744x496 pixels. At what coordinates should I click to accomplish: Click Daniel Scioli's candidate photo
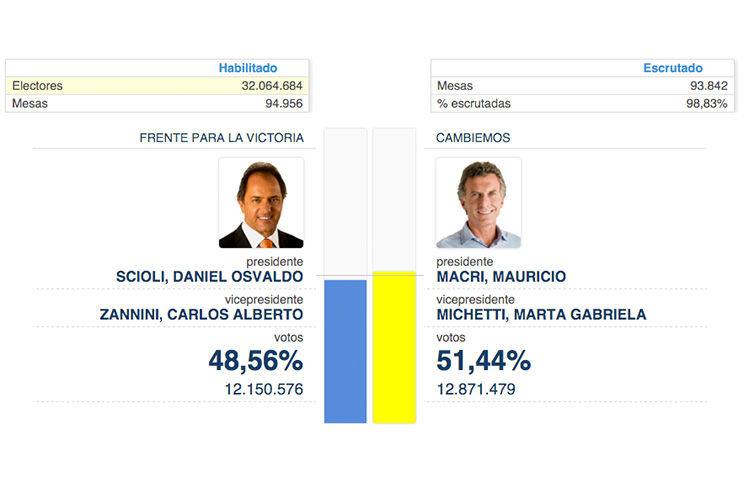[x=260, y=204]
